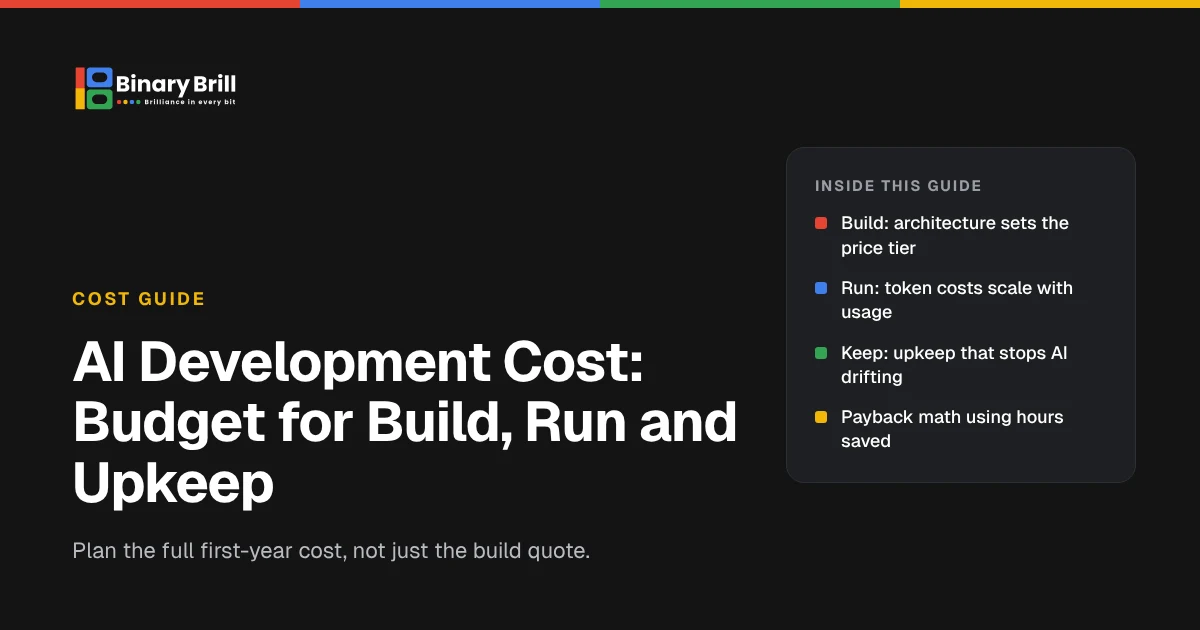Click the tagline 'Brilliance in every bit'
Screen dimensions: 1200x630
(190, 102)
